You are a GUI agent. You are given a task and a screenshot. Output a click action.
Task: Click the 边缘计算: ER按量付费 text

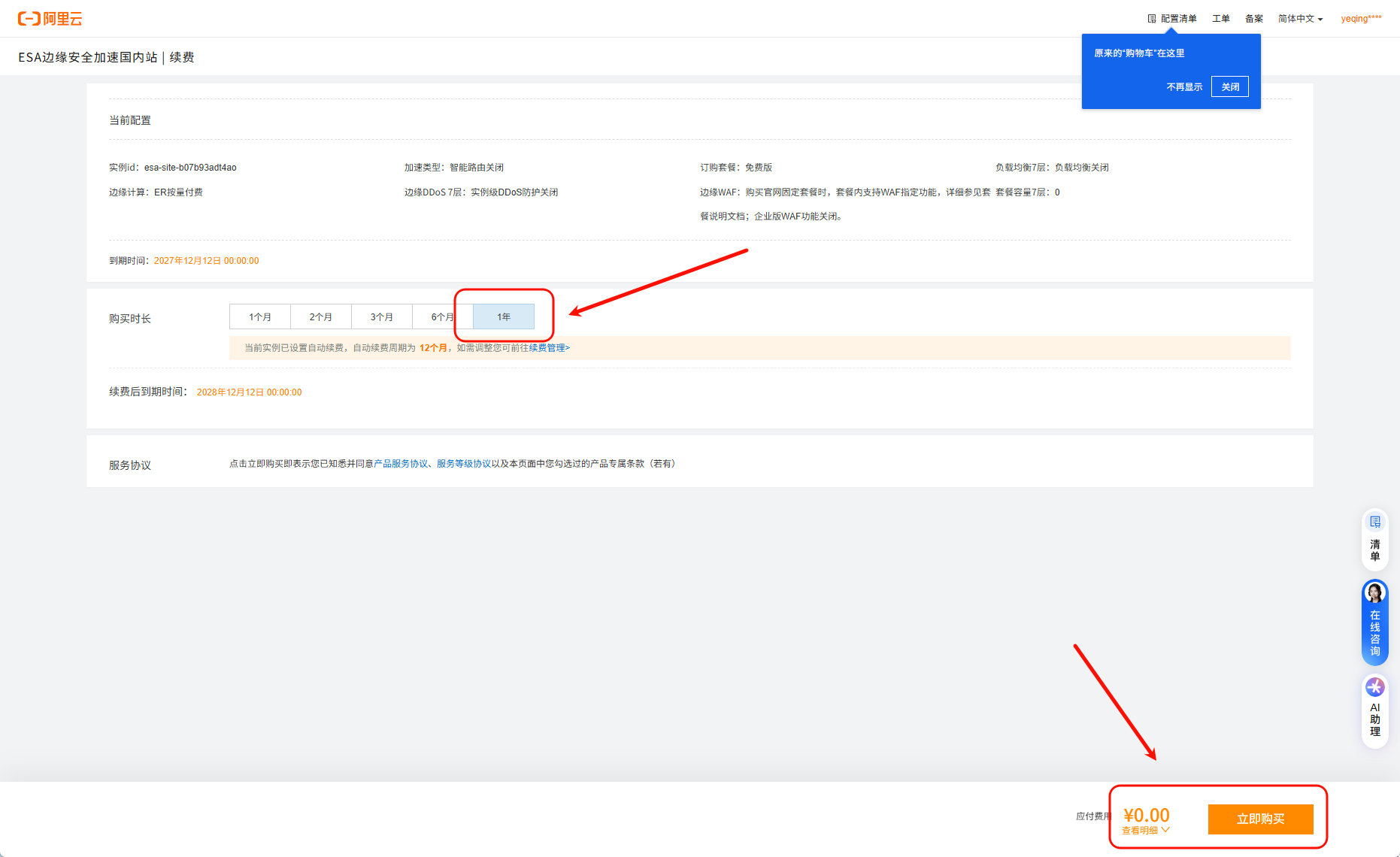(156, 192)
